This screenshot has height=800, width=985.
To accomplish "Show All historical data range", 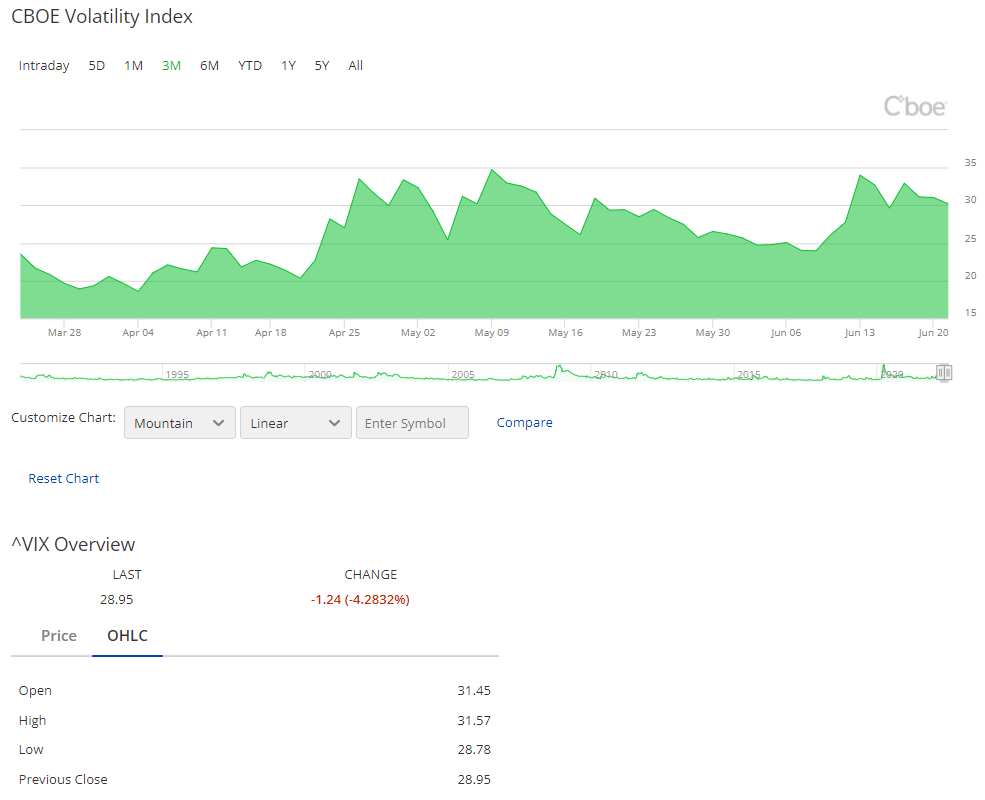I will [356, 65].
